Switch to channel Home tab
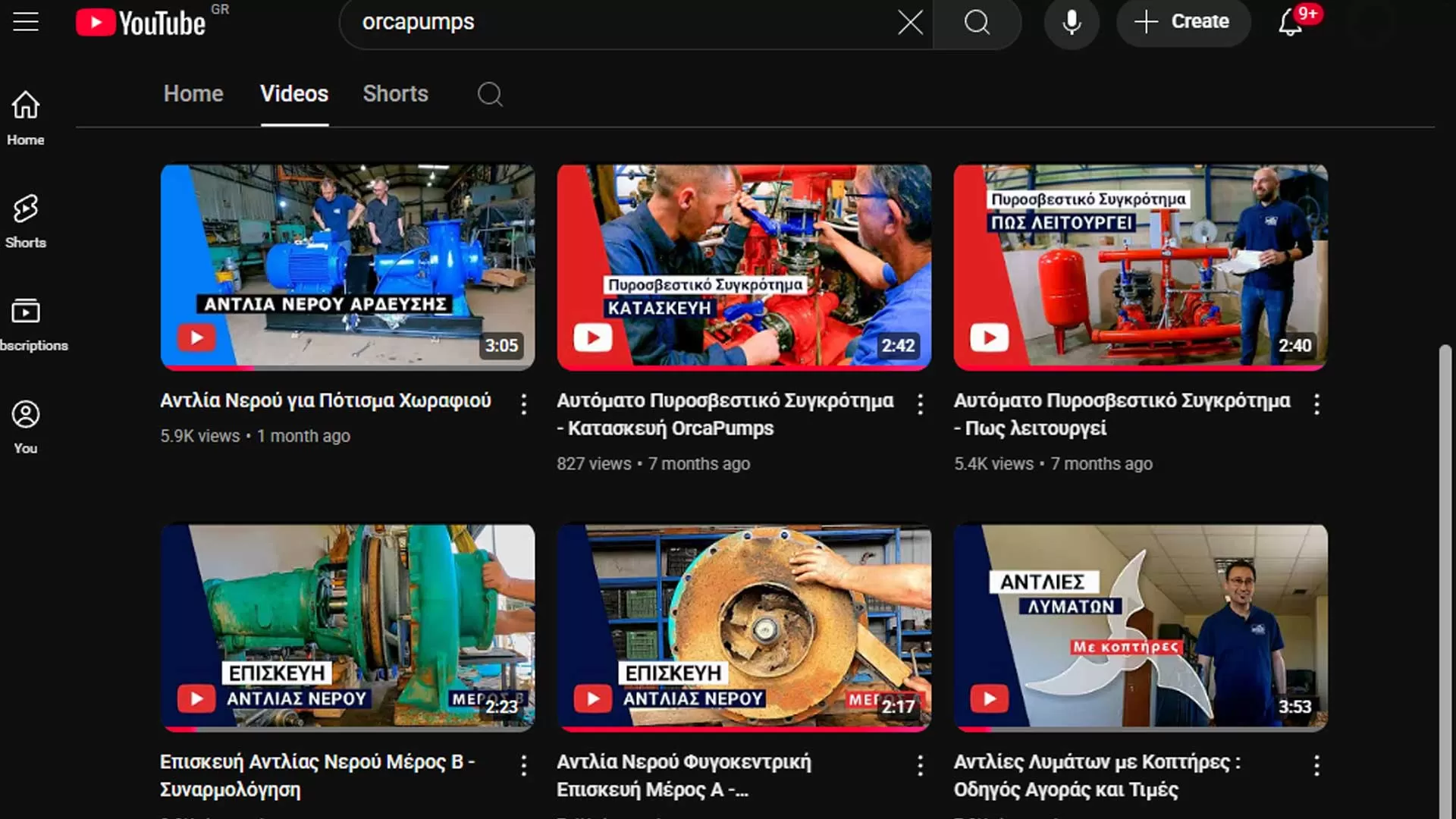 point(193,94)
